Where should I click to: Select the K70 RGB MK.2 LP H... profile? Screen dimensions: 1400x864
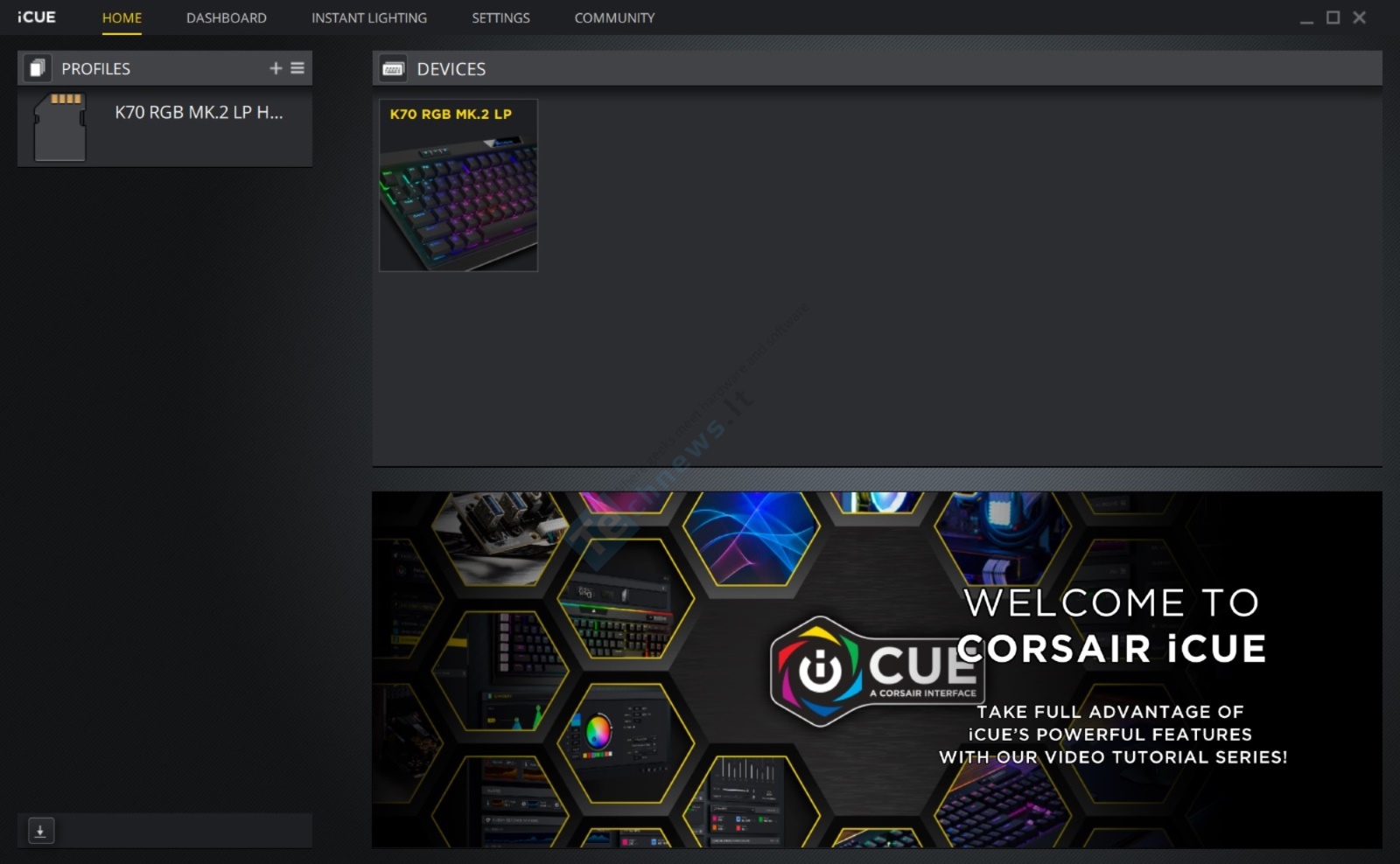pos(164,128)
